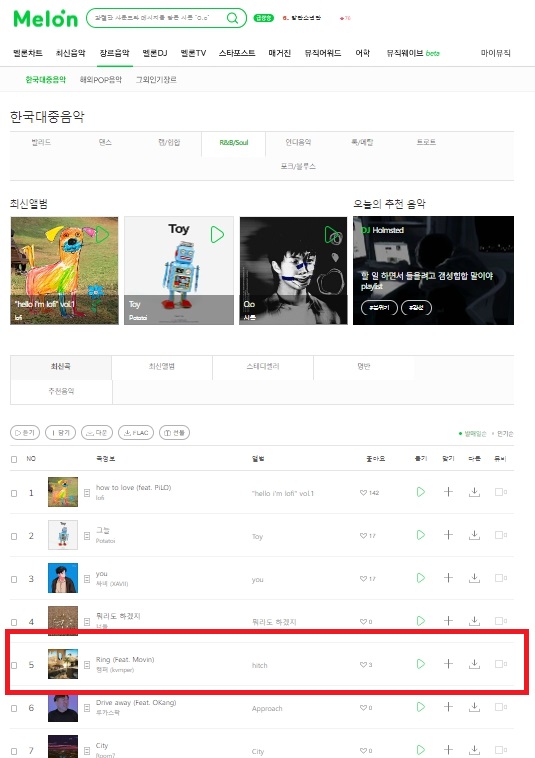Image resolution: width=535 pixels, height=758 pixels.
Task: Open song details icon for you
Action: [87, 579]
